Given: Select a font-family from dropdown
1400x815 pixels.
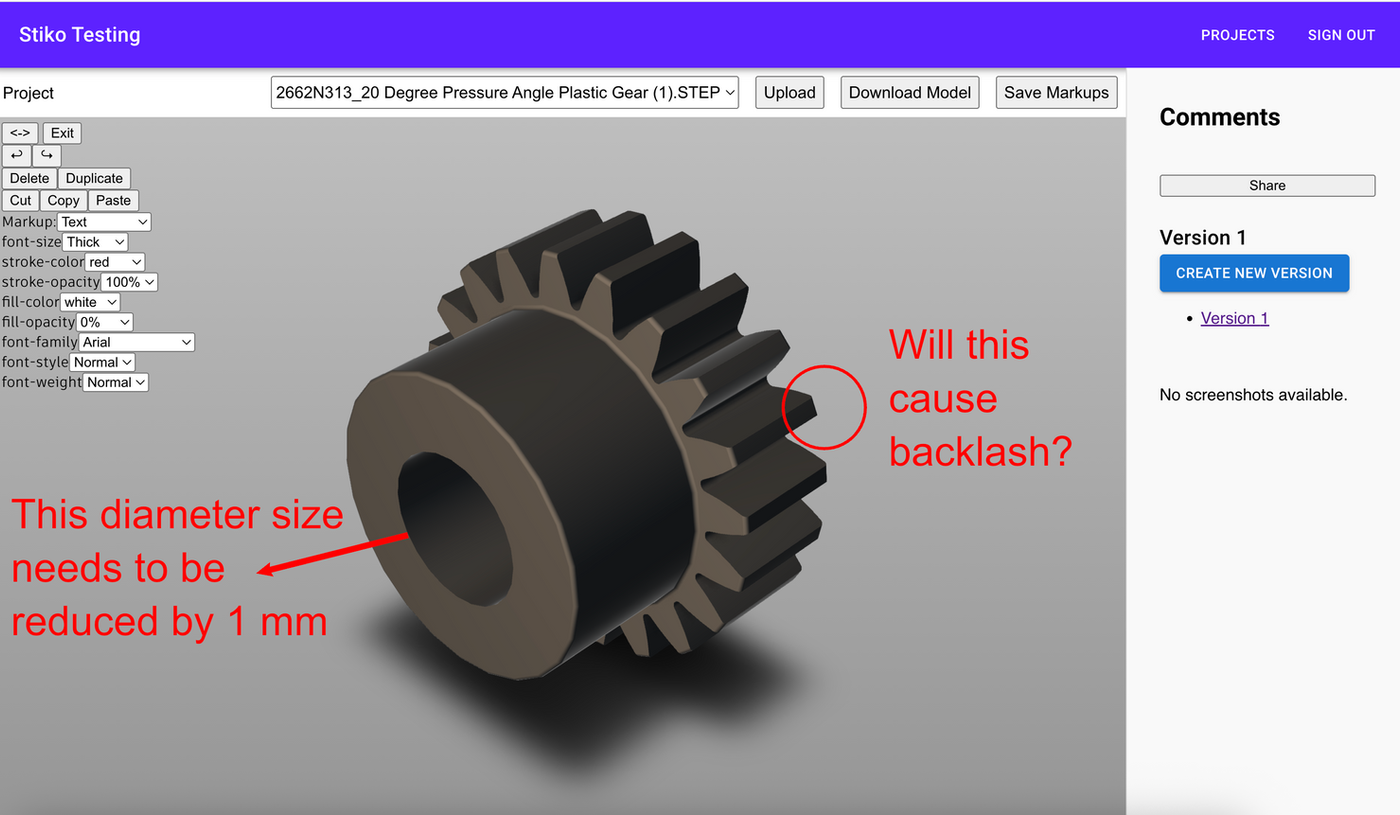Looking at the screenshot, I should click(x=136, y=342).
